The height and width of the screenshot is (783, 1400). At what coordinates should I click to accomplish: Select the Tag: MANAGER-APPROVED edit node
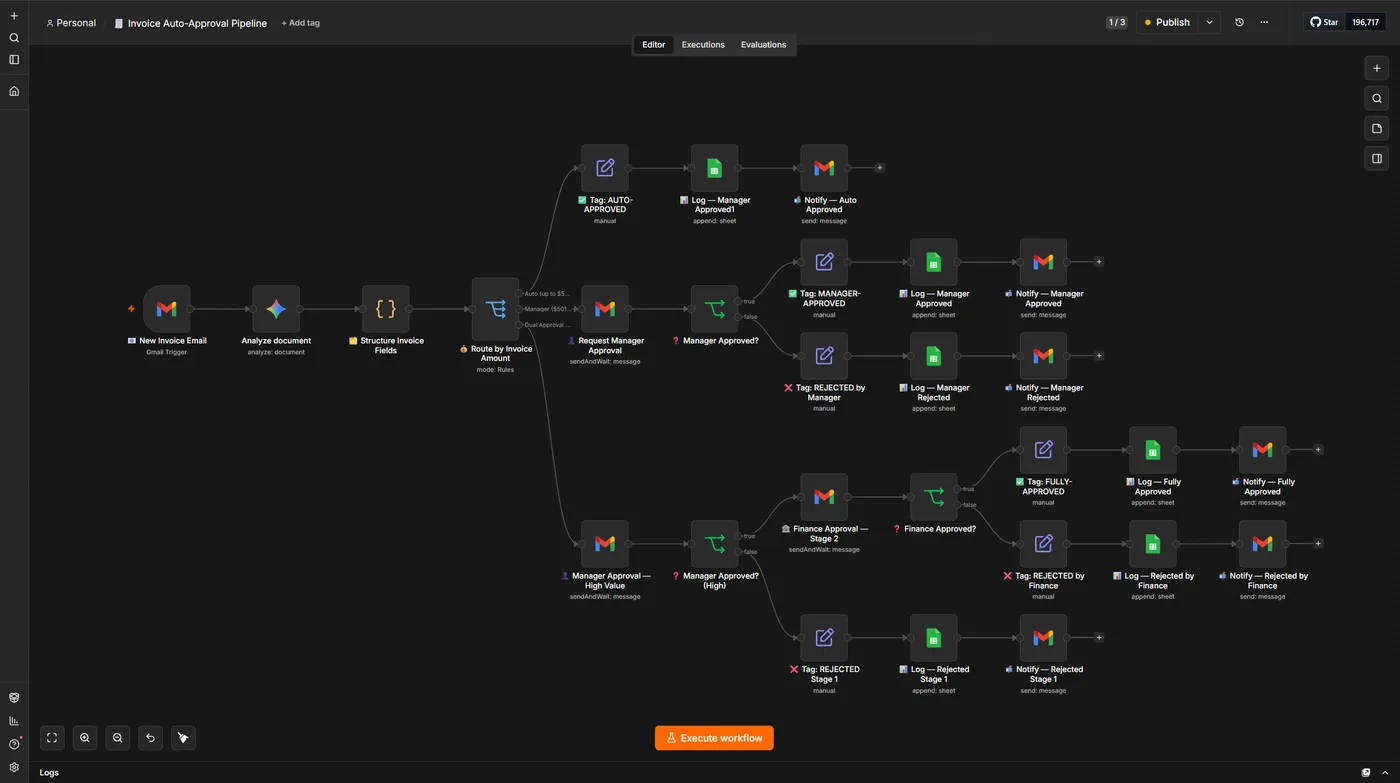click(824, 262)
